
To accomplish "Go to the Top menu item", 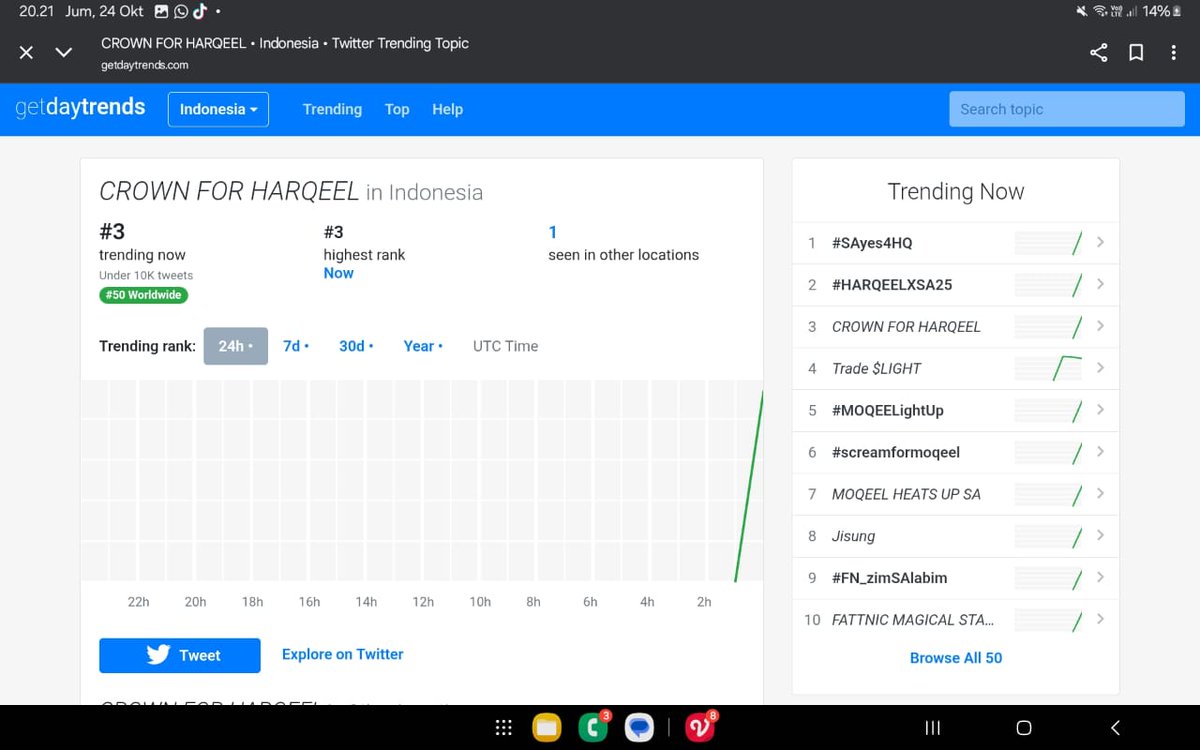I will [397, 109].
